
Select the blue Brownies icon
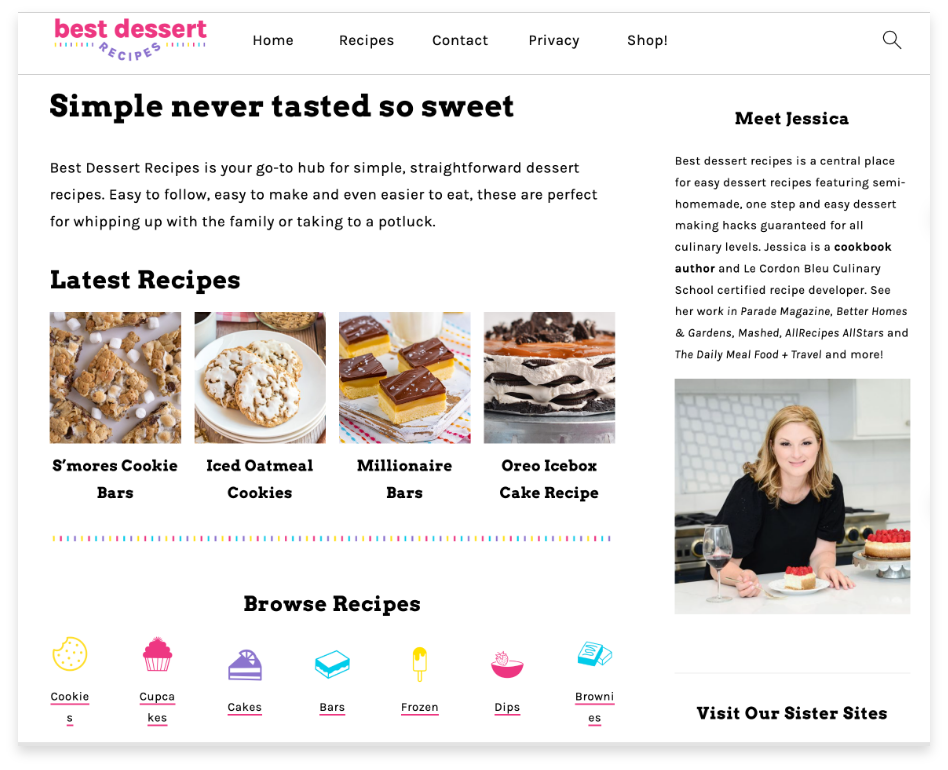point(594,654)
